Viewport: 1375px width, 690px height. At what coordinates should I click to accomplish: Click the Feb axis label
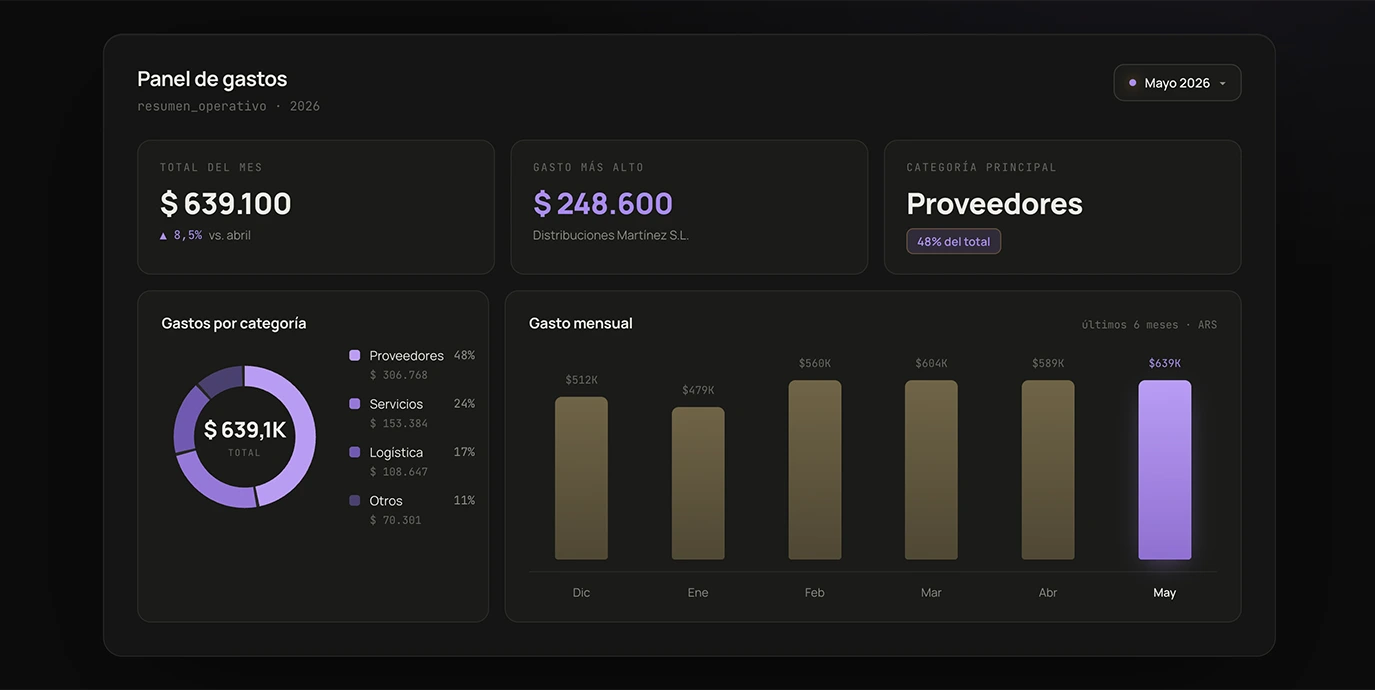815,593
